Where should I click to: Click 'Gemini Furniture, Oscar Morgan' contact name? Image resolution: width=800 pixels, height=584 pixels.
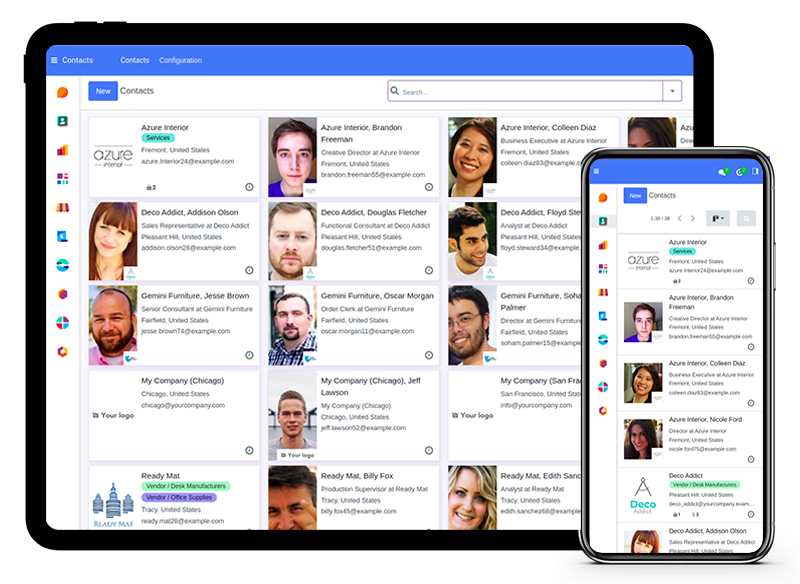tap(377, 296)
